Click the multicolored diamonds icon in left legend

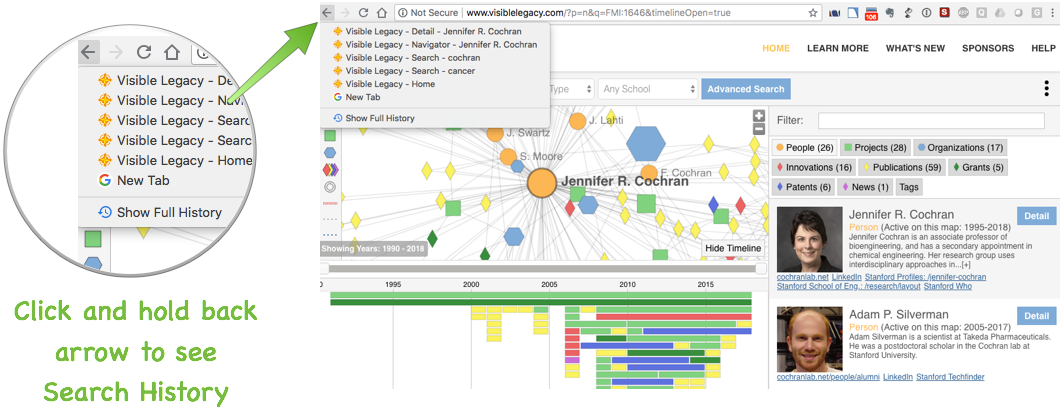tap(330, 169)
